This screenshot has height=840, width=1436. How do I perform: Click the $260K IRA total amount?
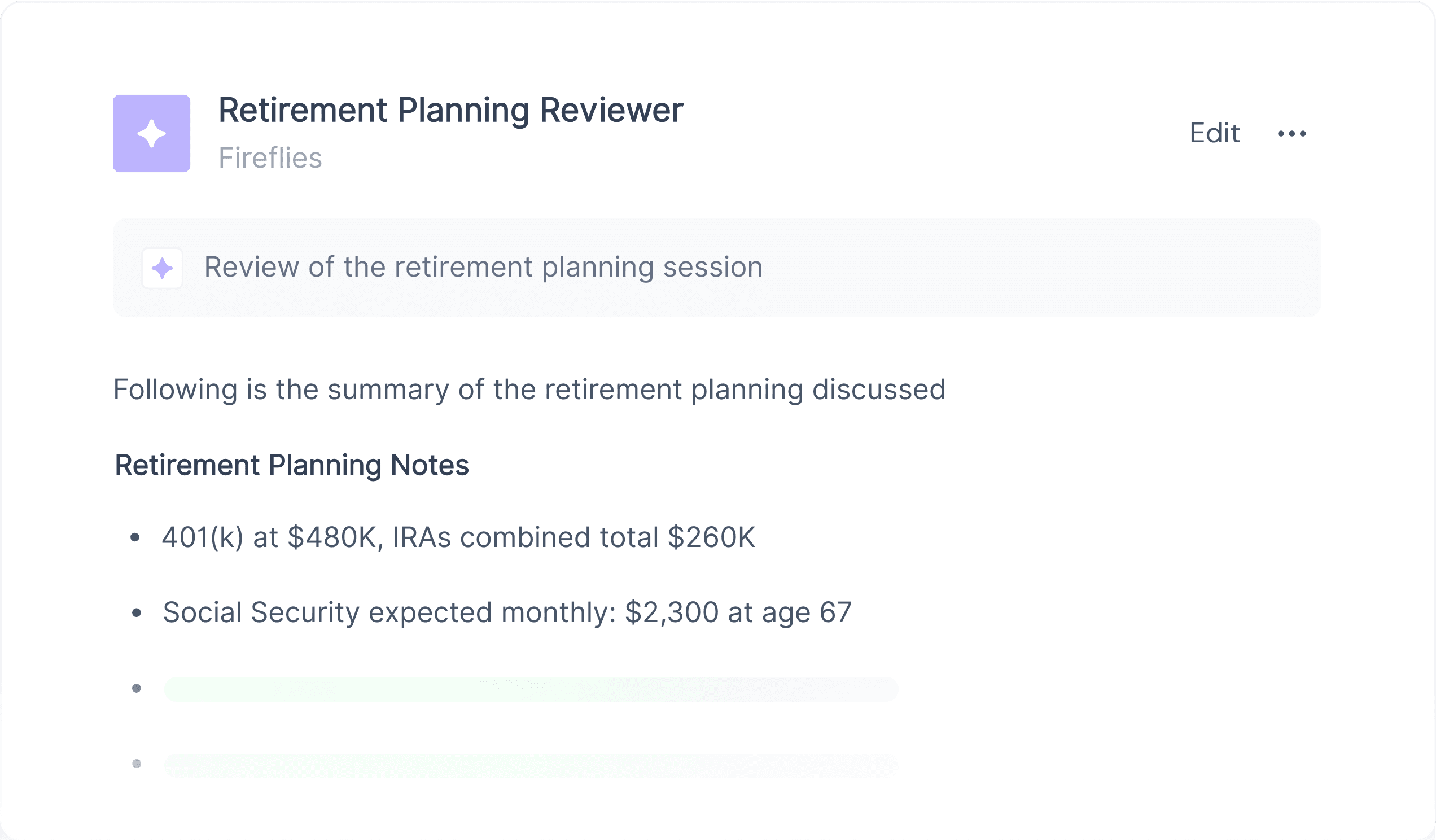[712, 537]
